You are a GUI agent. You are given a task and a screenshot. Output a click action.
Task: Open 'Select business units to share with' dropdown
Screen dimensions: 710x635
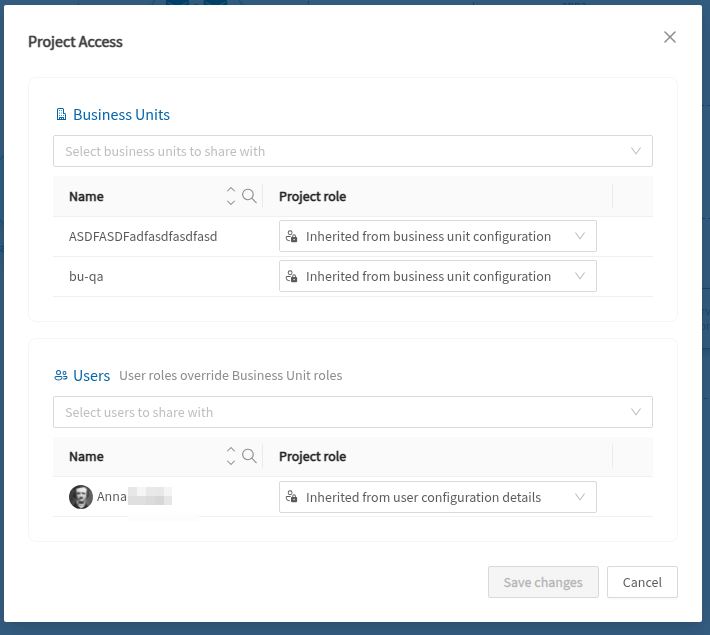(353, 151)
